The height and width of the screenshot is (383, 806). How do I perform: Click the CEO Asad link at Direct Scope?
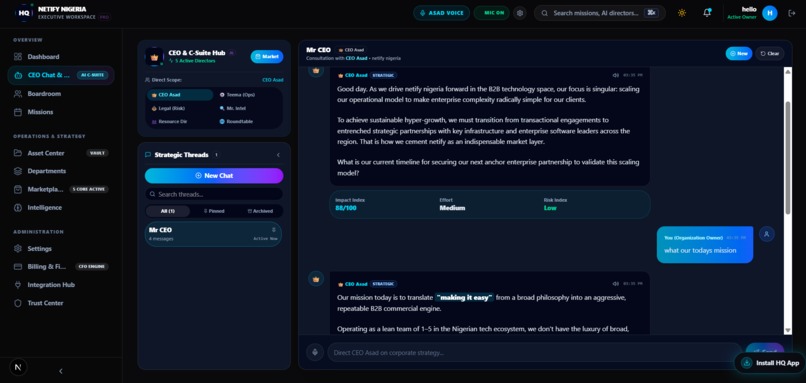[x=273, y=80]
